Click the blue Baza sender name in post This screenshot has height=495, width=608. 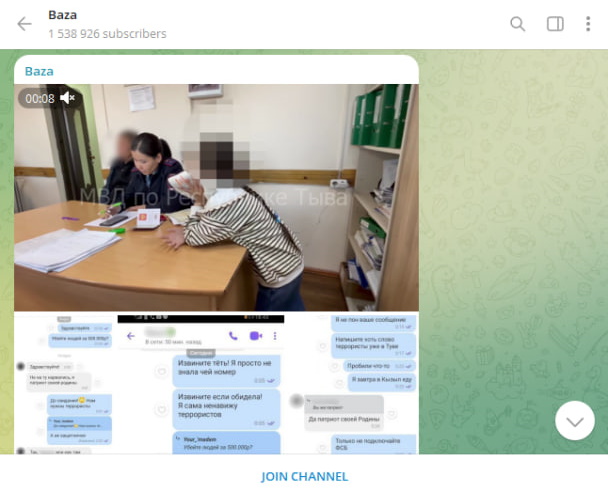point(39,71)
